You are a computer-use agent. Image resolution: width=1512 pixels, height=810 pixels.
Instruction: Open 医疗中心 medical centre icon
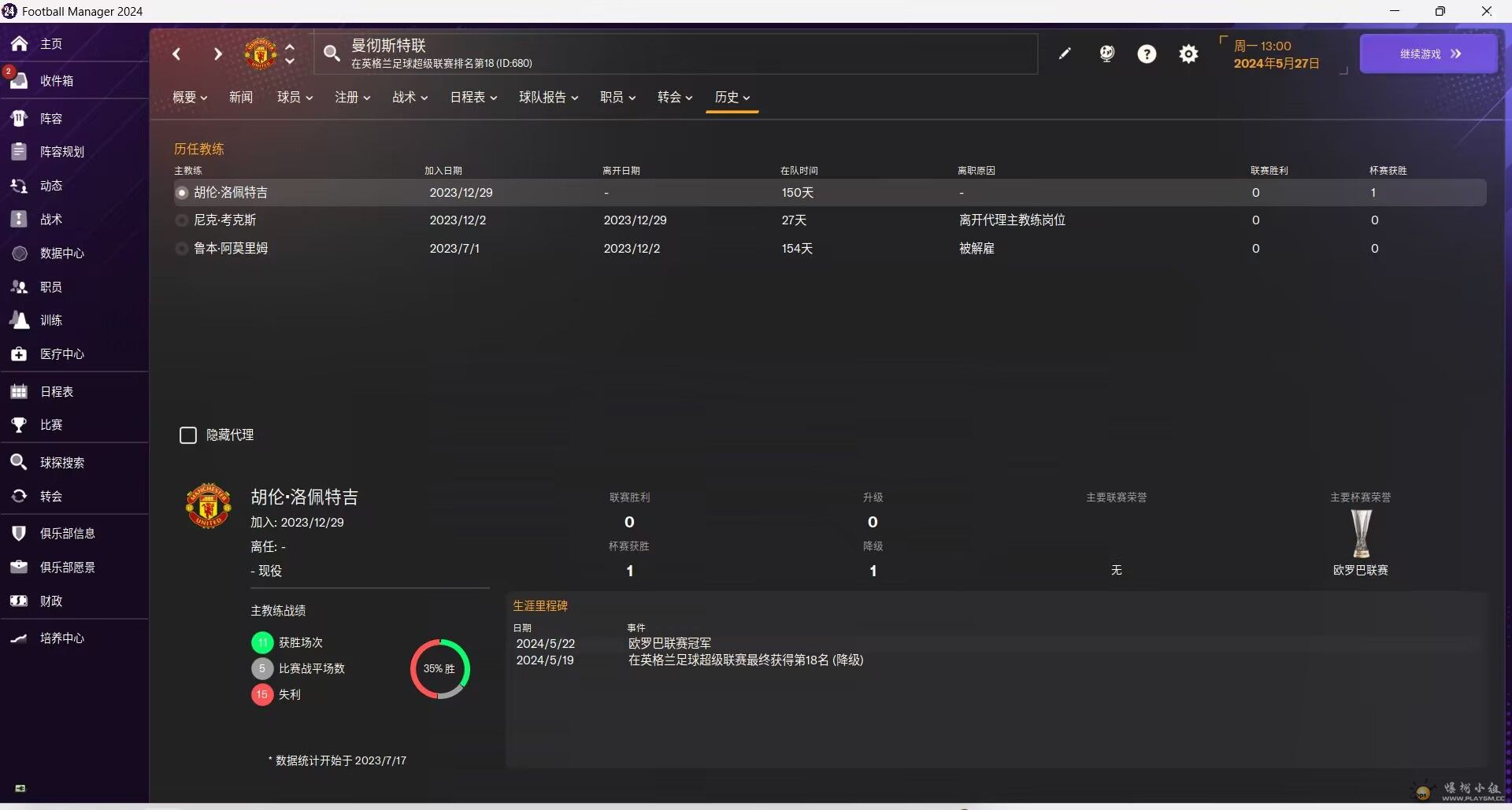[x=19, y=354]
